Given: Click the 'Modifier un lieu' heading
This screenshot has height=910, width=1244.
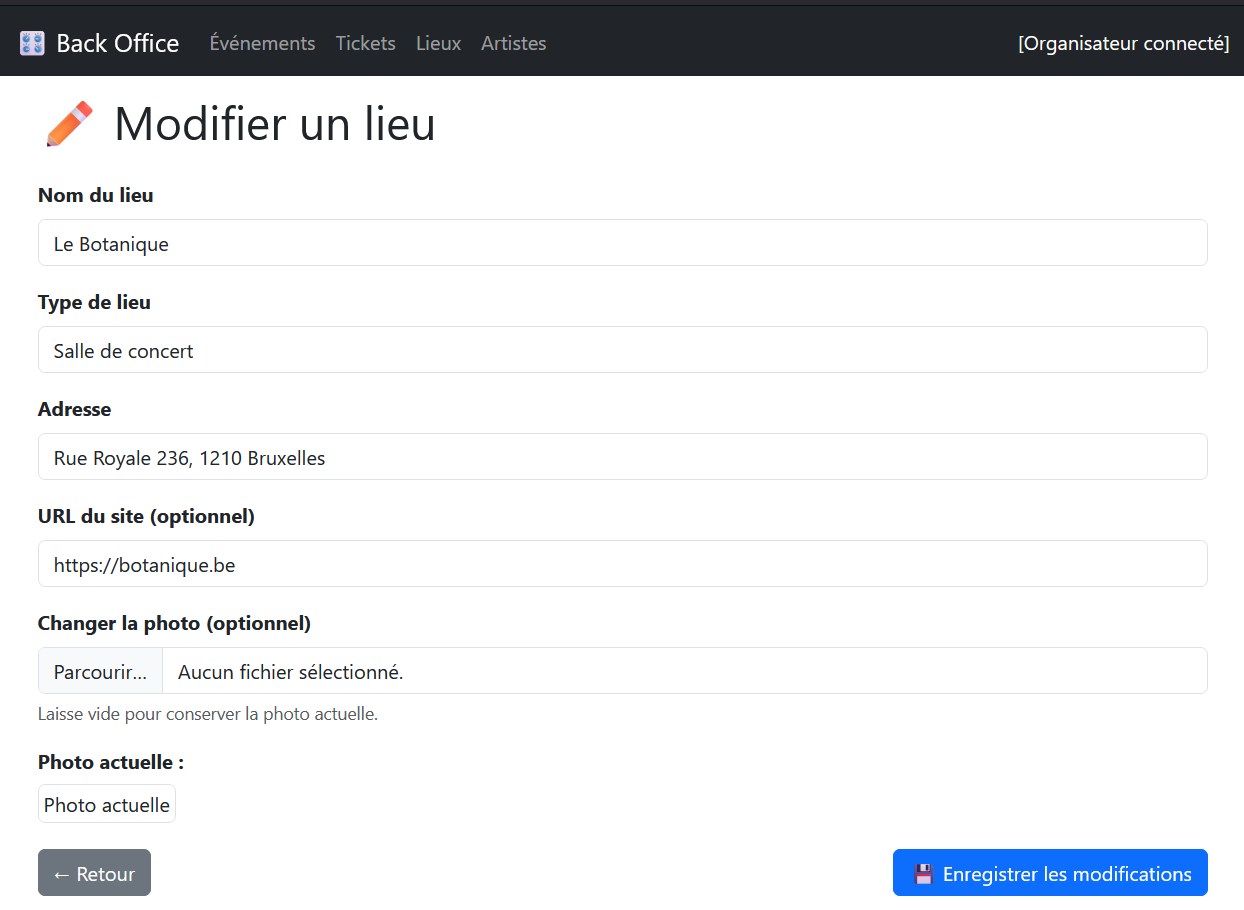Looking at the screenshot, I should [x=274, y=125].
